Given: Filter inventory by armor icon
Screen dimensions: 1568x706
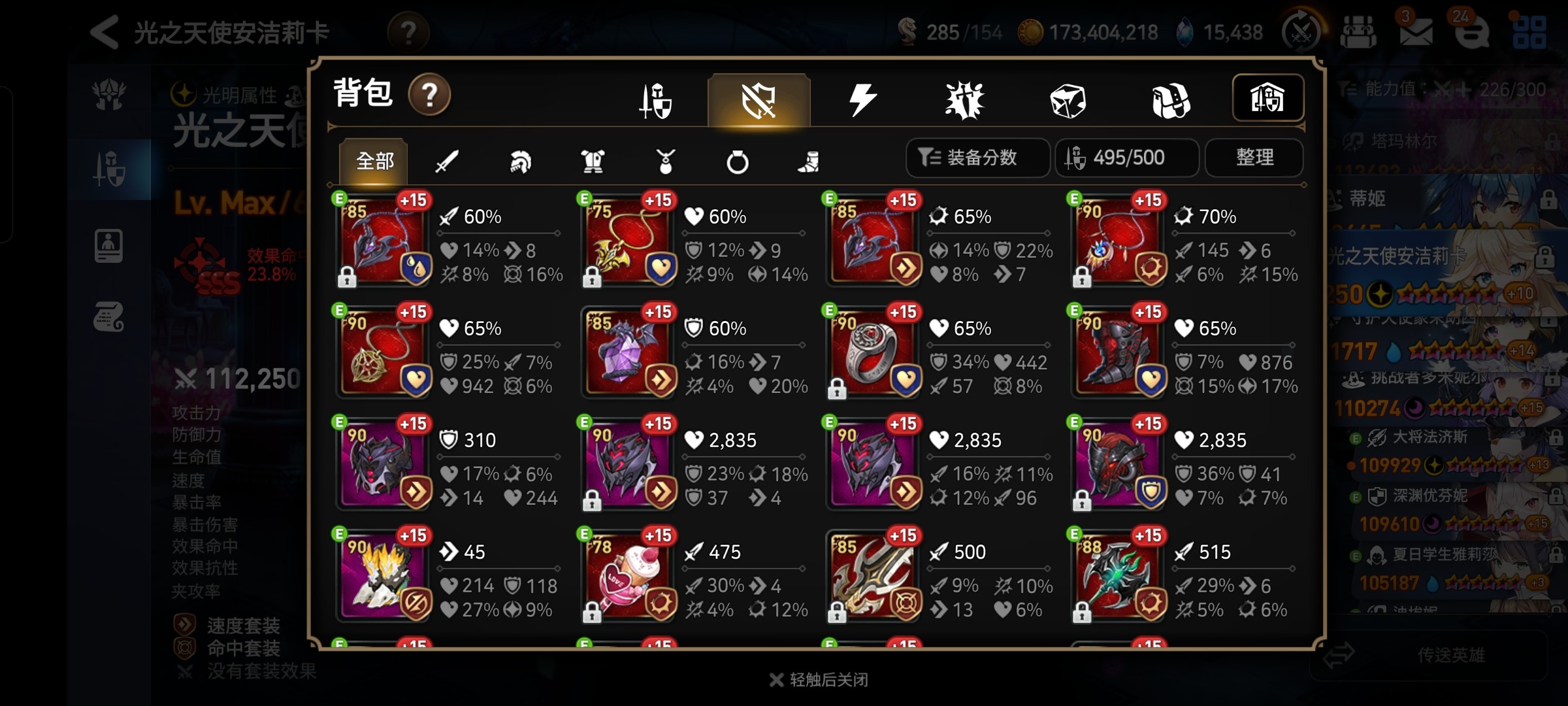Looking at the screenshot, I should tap(593, 161).
